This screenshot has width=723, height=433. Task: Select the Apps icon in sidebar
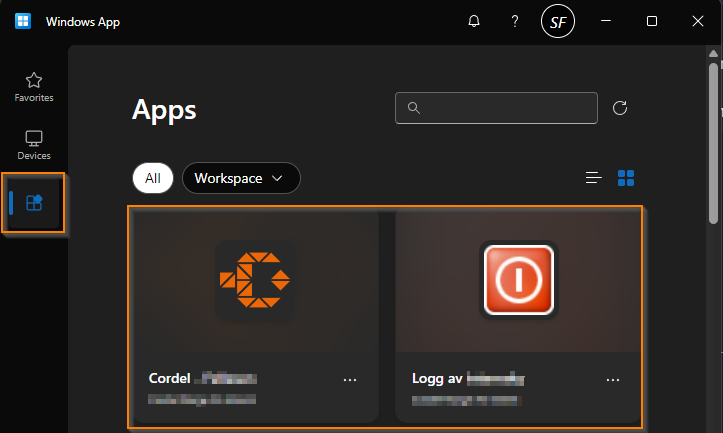point(34,203)
